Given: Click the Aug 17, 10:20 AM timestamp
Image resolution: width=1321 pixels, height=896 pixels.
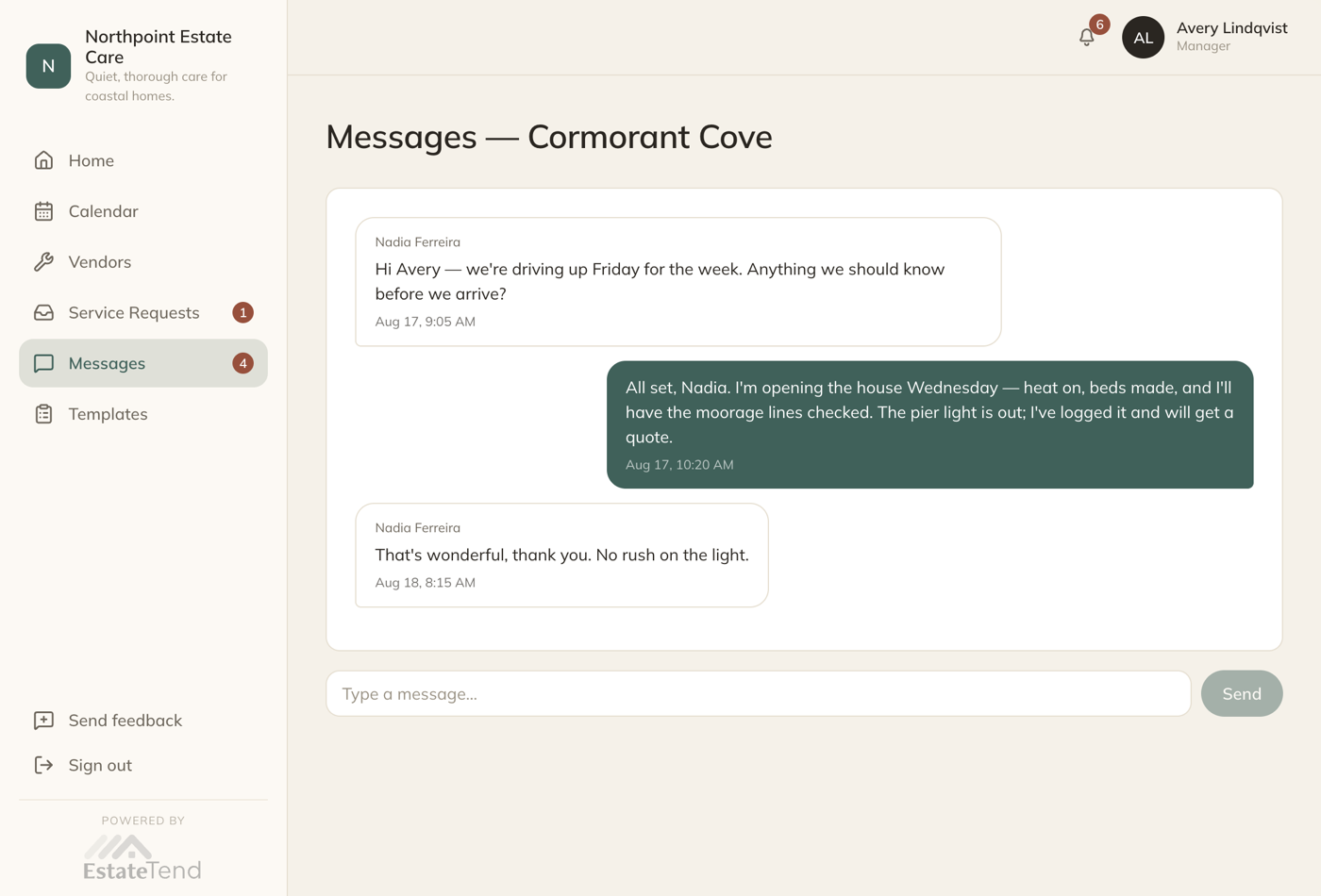Looking at the screenshot, I should tap(679, 465).
